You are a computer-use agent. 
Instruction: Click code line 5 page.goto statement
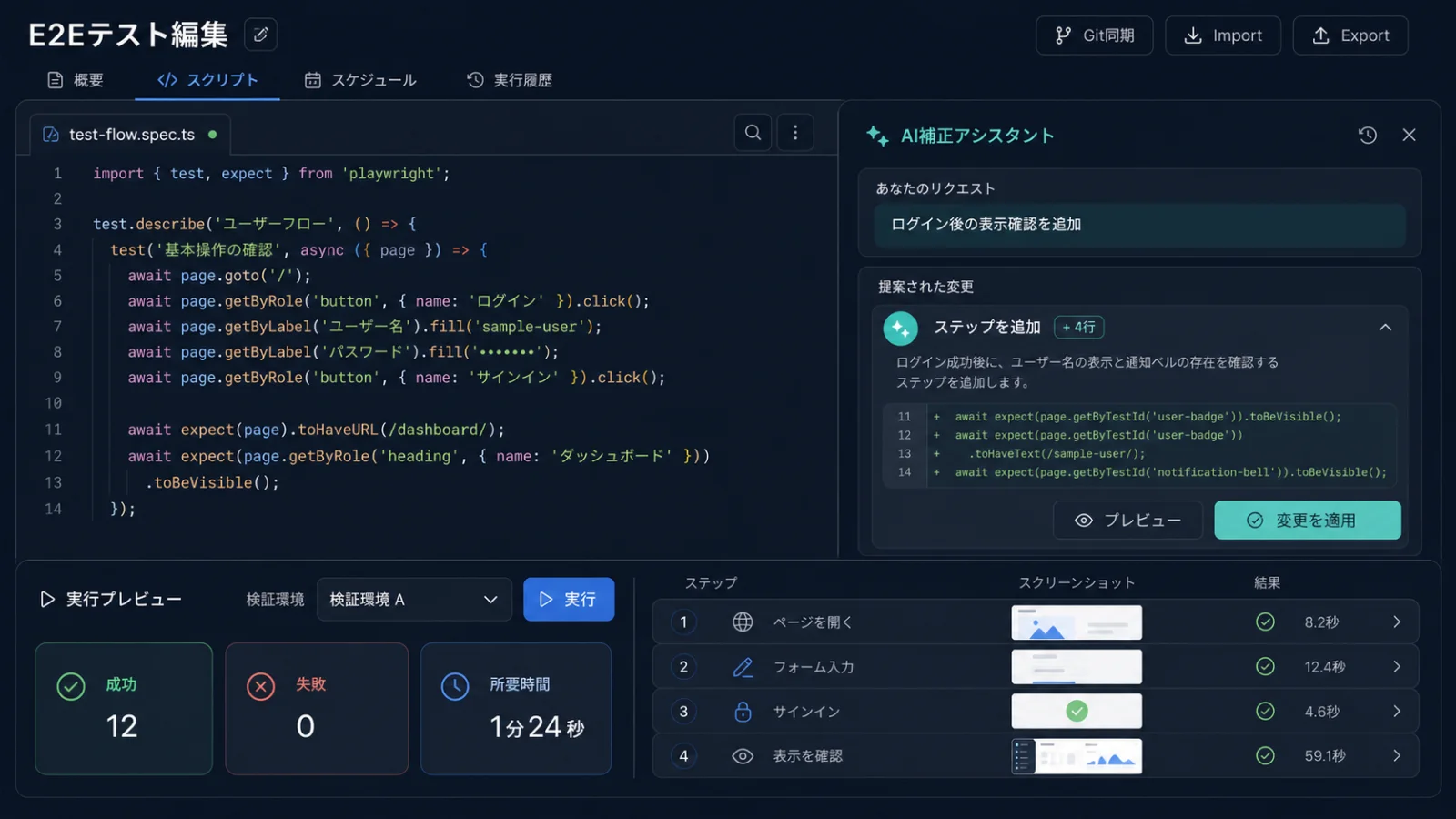point(219,276)
